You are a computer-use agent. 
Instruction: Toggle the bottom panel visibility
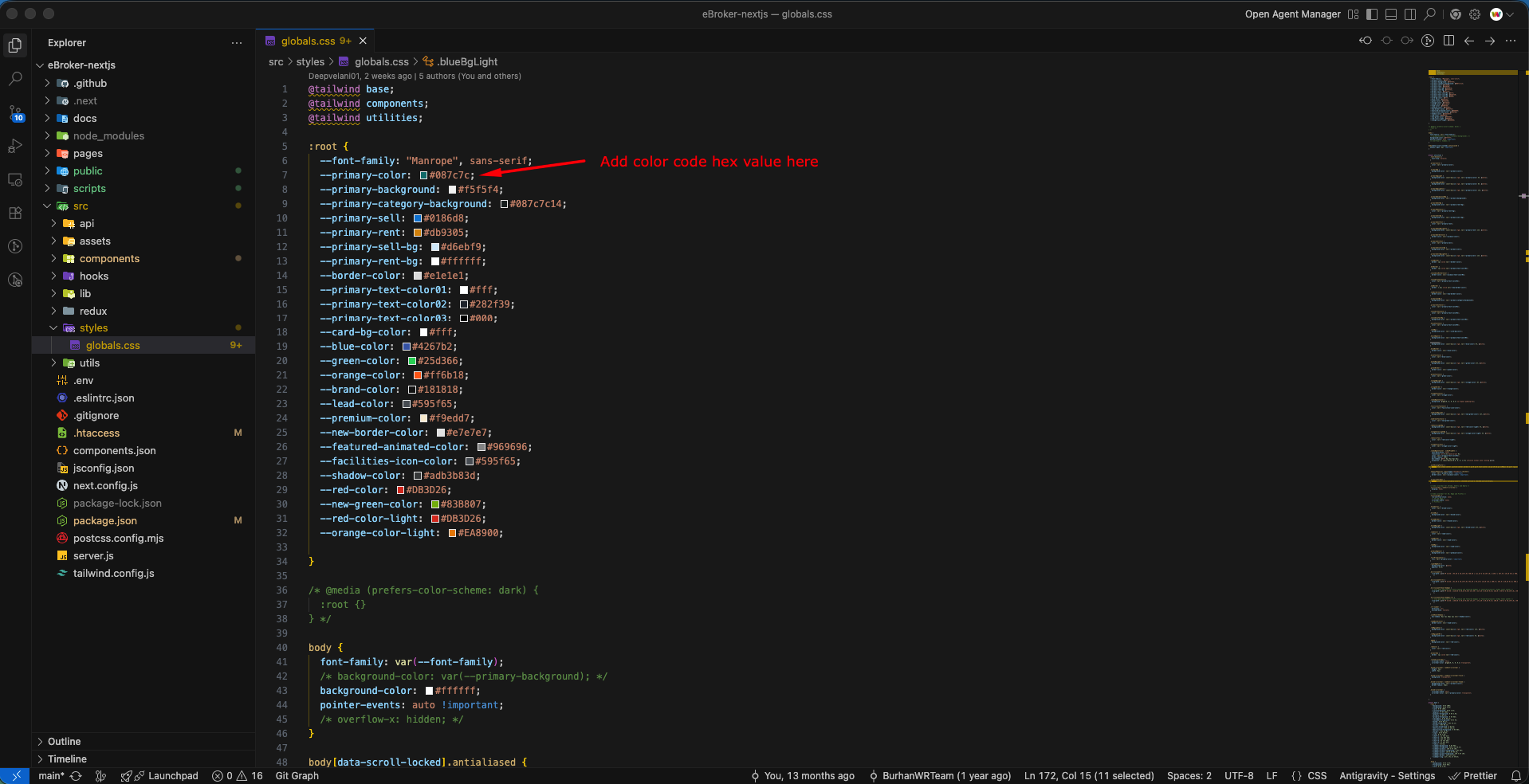pyautogui.click(x=1391, y=14)
